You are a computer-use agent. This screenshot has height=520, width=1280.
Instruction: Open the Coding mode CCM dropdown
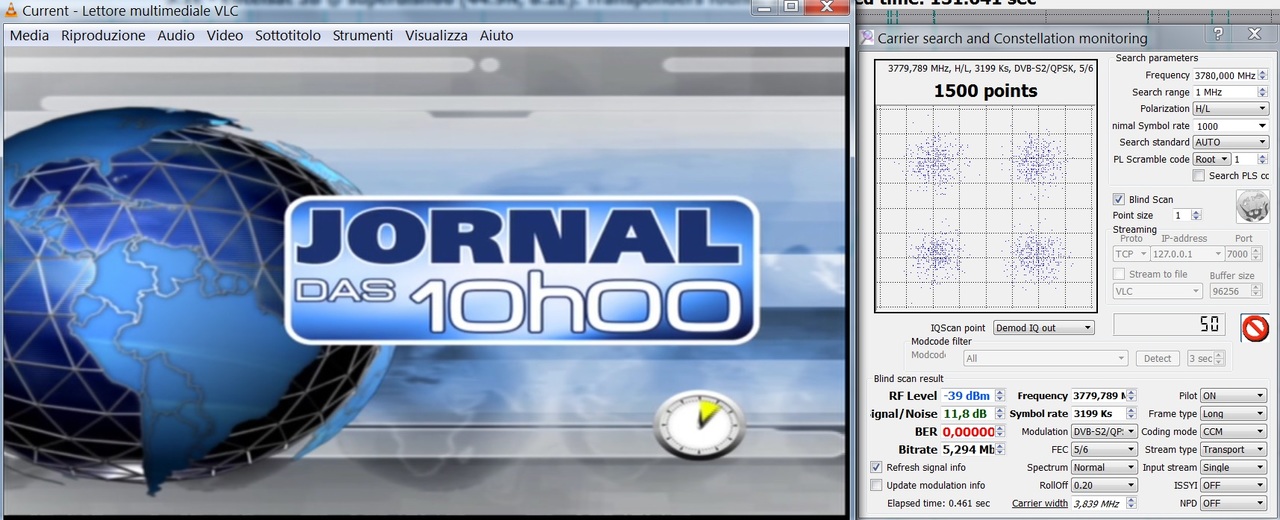(x=1233, y=432)
